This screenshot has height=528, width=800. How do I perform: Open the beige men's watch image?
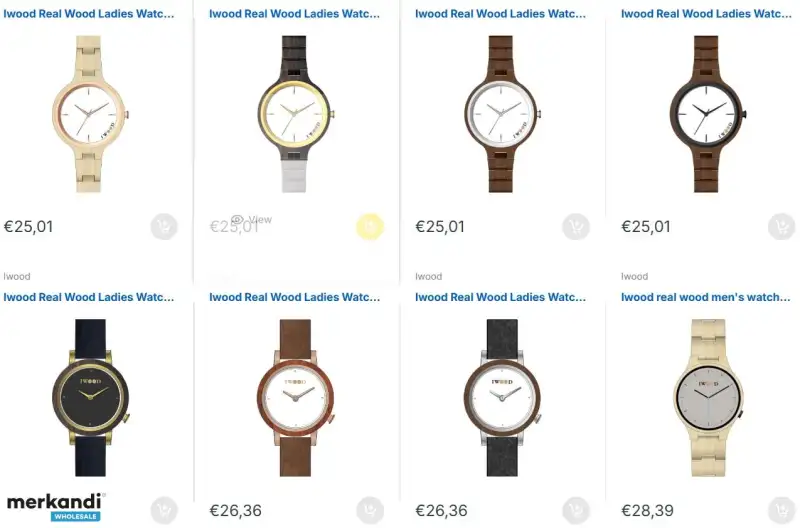[x=708, y=398]
